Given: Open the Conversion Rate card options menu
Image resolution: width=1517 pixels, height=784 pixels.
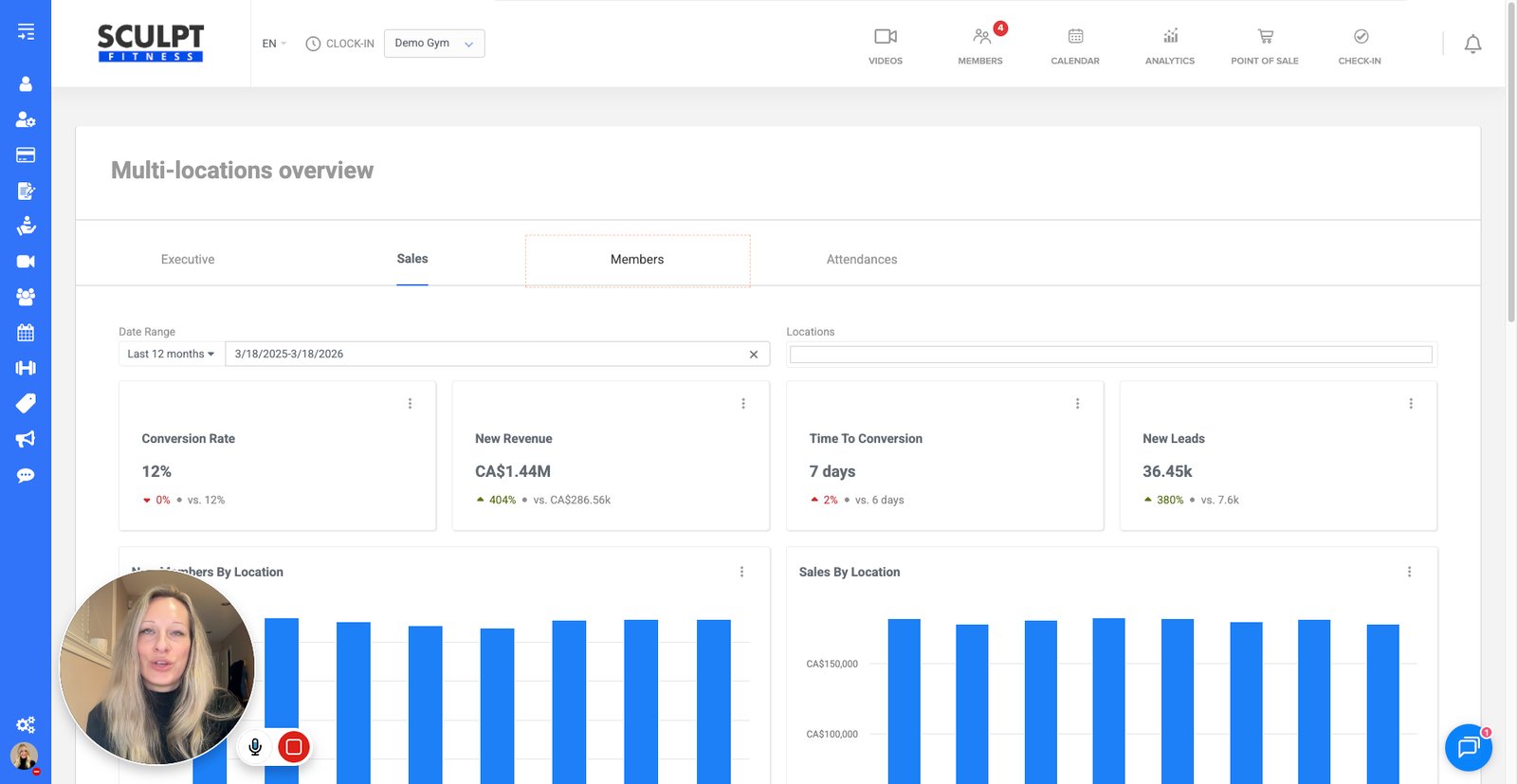Looking at the screenshot, I should tap(410, 404).
